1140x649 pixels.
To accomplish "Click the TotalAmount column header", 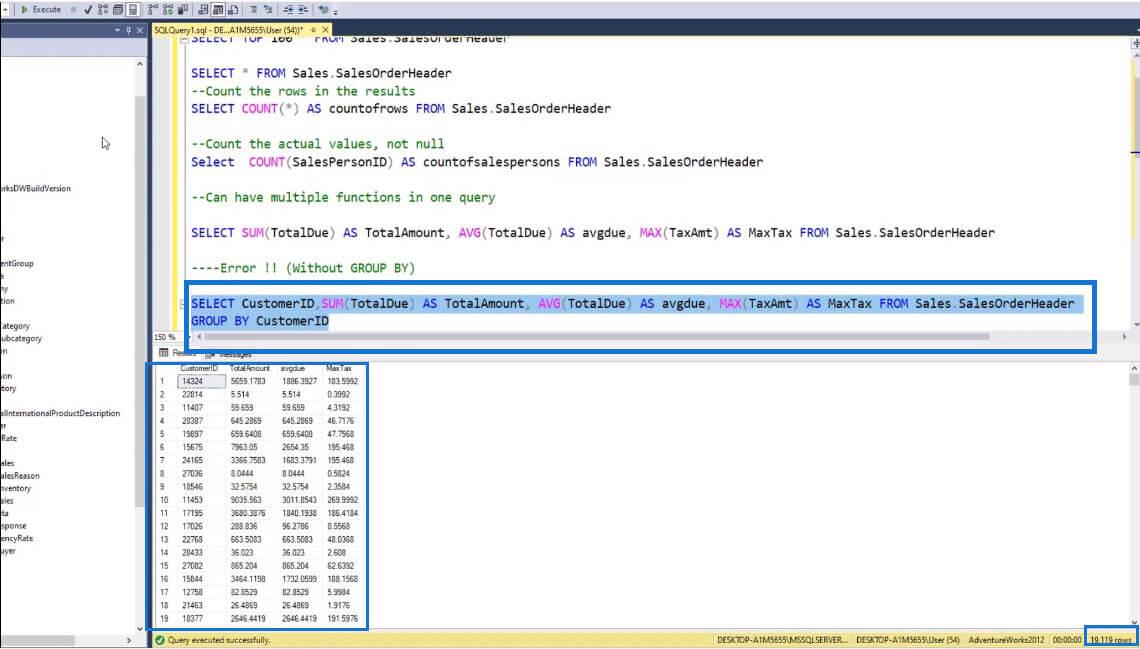I will 249,368.
